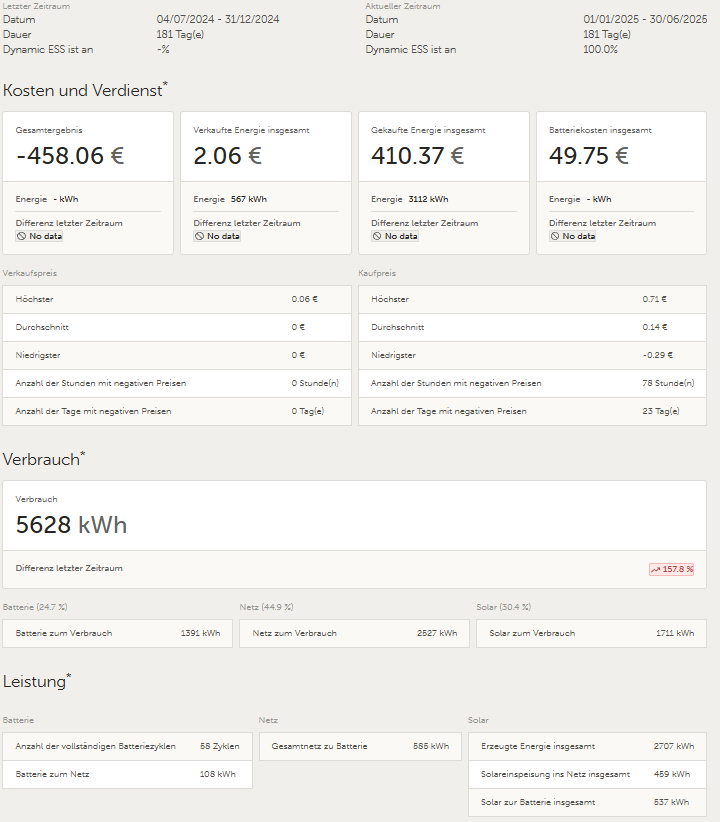The image size is (720, 822).
Task: Click the Dynamic ESS value 100.0%
Action: coord(600,50)
